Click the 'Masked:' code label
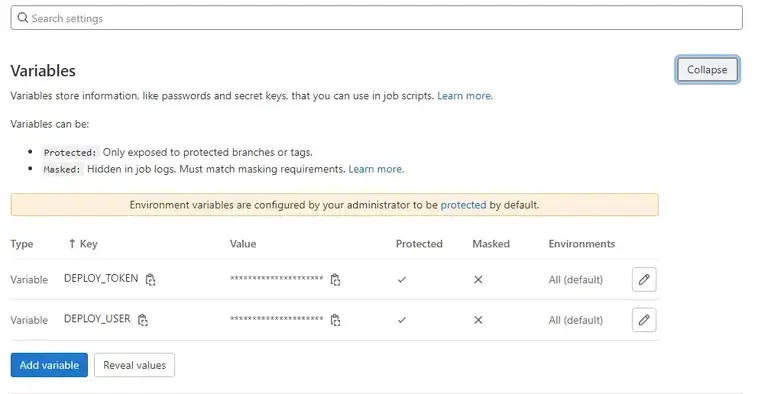 pos(62,170)
